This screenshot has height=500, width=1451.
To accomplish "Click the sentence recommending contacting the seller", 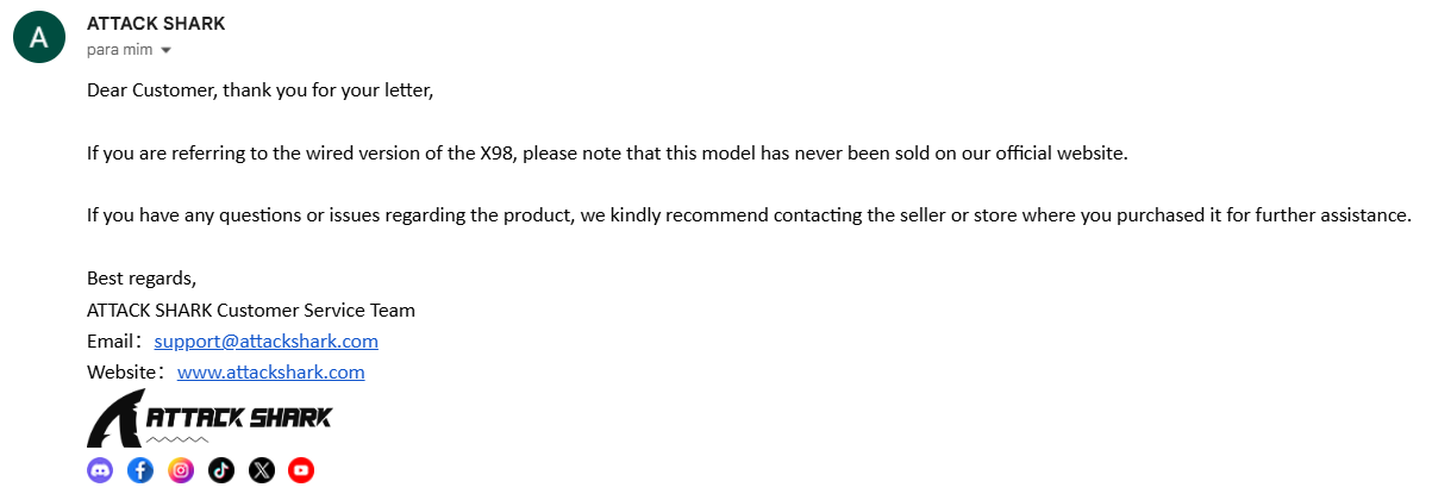I will coord(749,215).
